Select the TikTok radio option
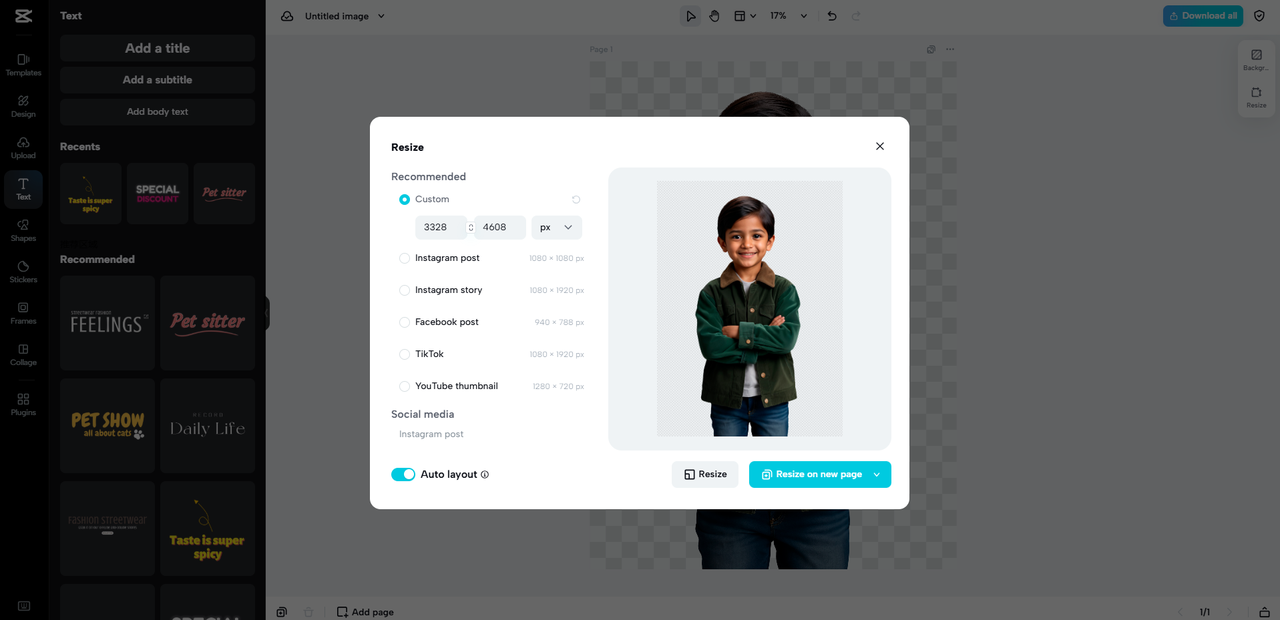Screen dimensions: 1280x620 404,354
